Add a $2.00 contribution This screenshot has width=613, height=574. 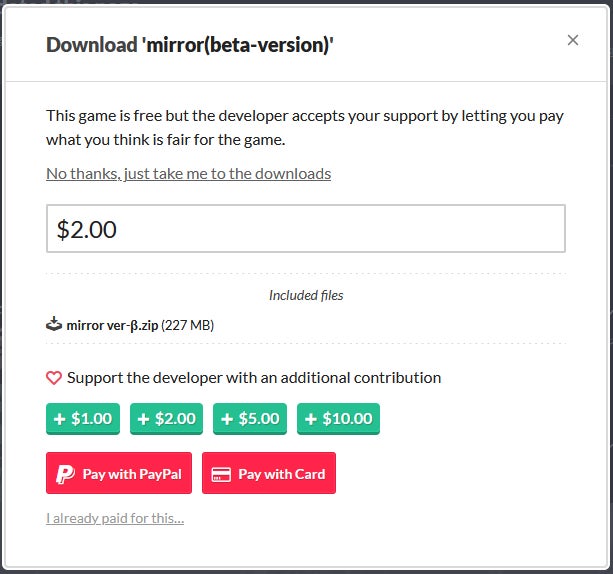pyautogui.click(x=167, y=419)
